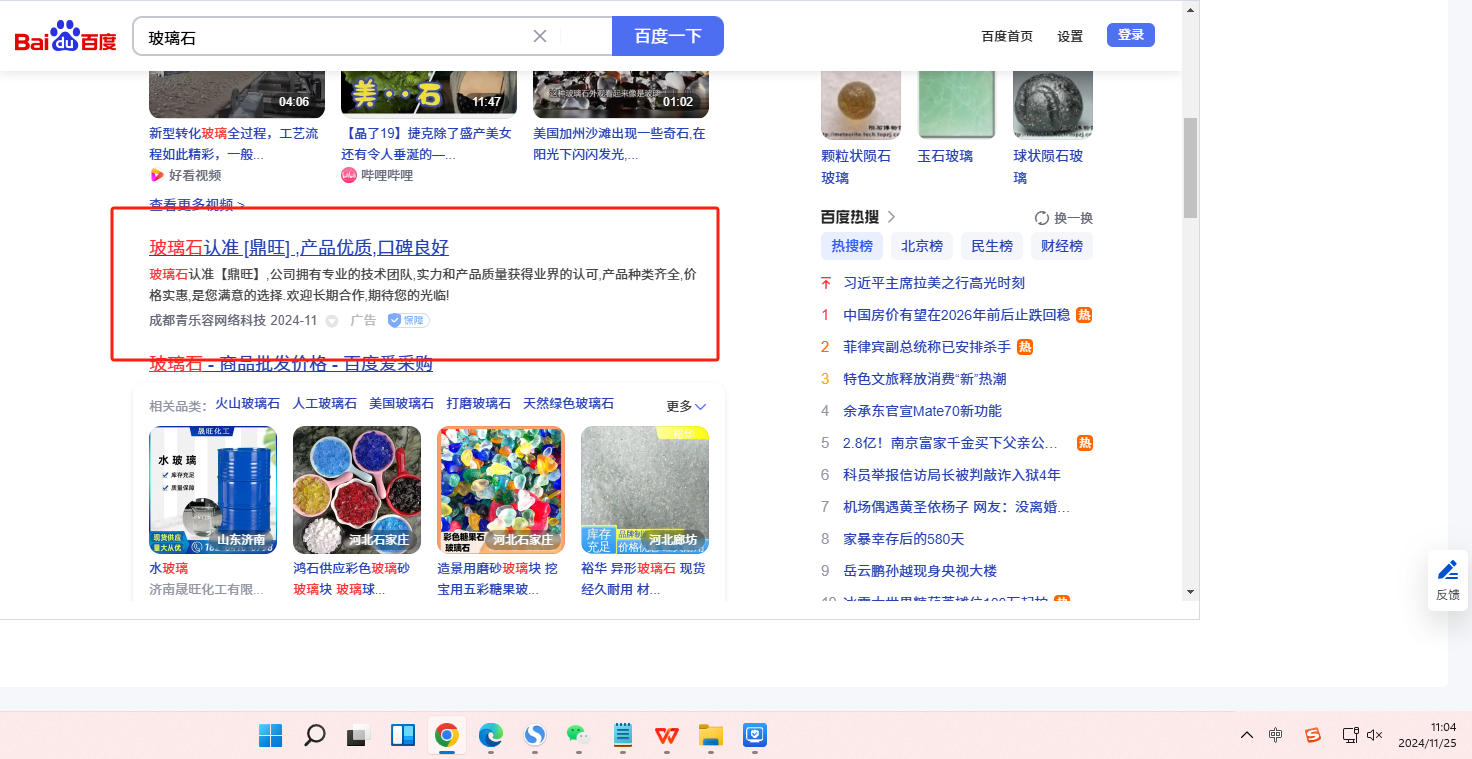The width and height of the screenshot is (1472, 759).
Task: Launch Microsoft Edge from the taskbar
Action: (x=490, y=736)
